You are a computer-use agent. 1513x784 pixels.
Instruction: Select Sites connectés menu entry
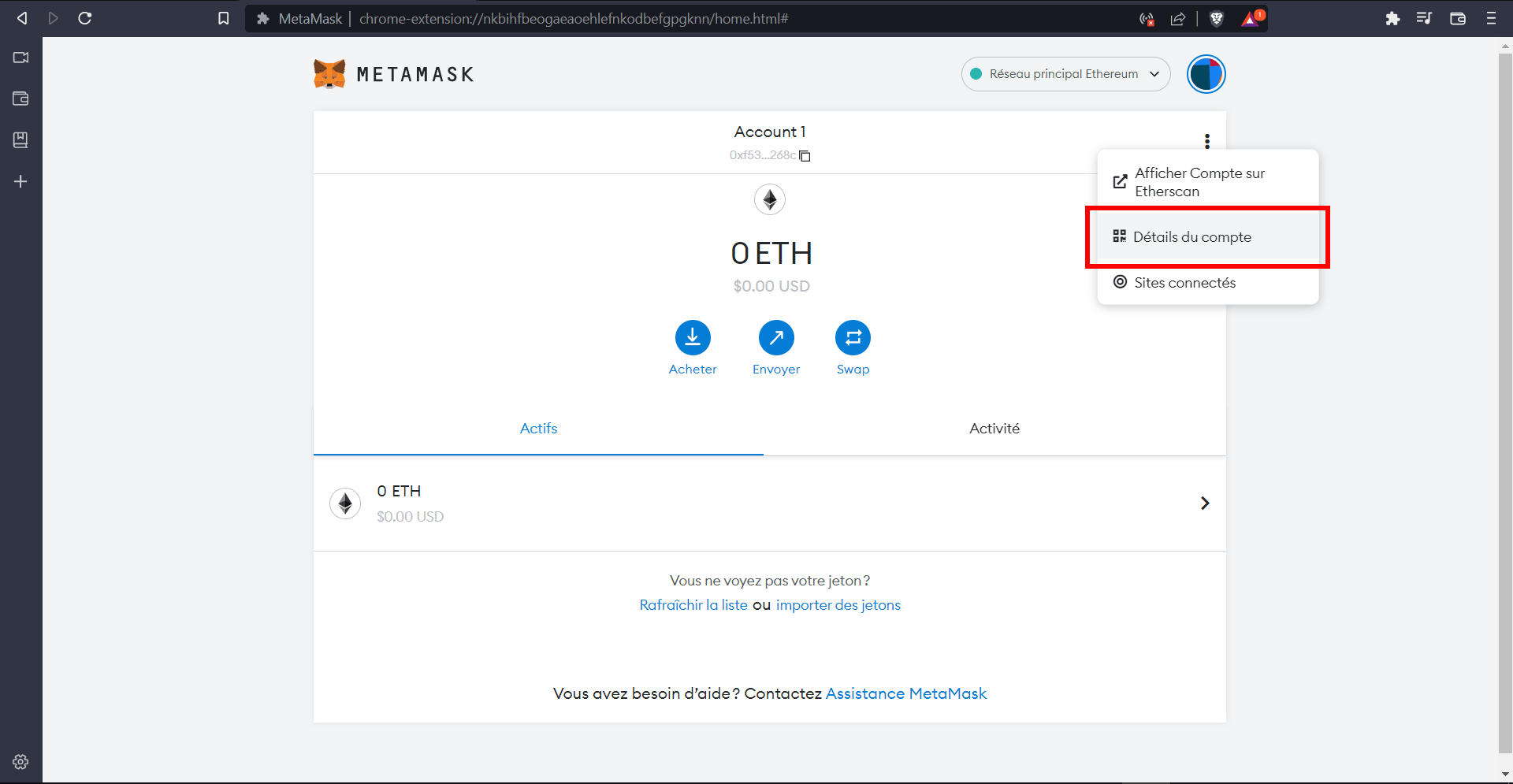[1207, 282]
